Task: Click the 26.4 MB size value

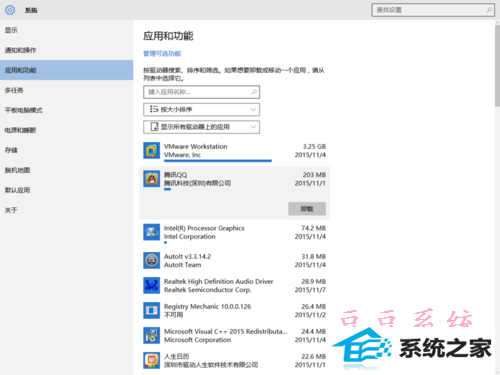Action: [x=313, y=306]
